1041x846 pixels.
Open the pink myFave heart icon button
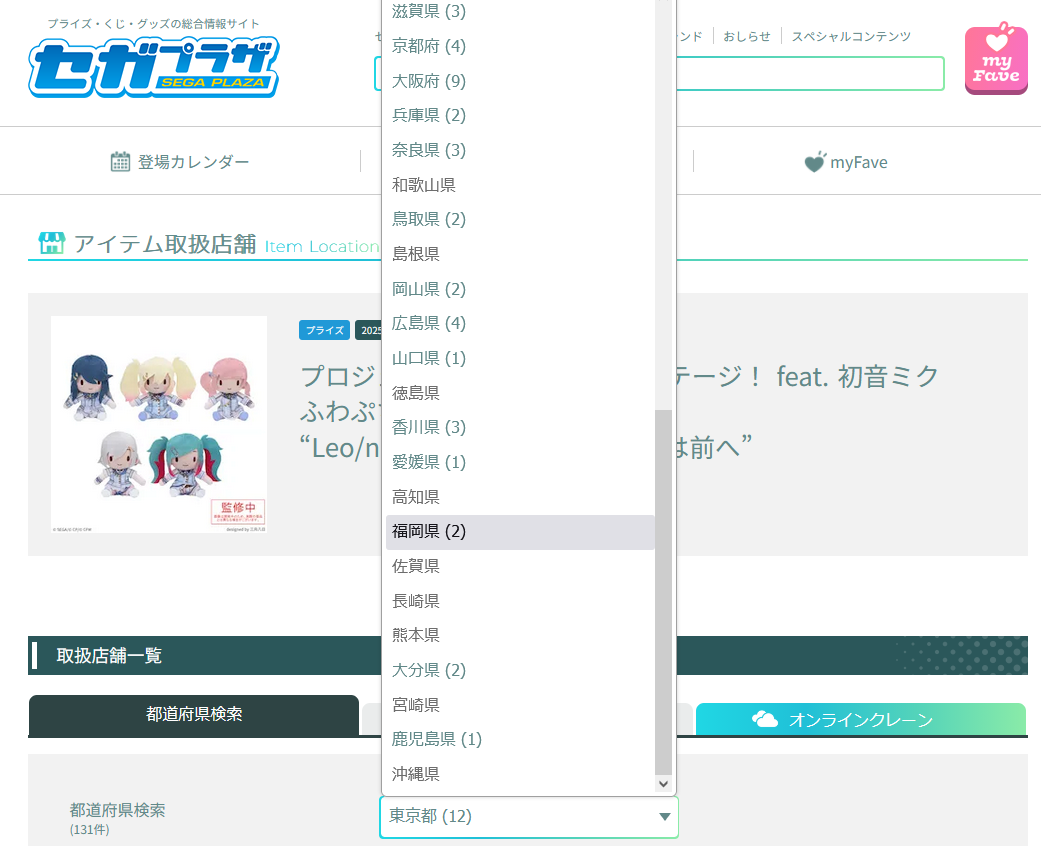995,60
